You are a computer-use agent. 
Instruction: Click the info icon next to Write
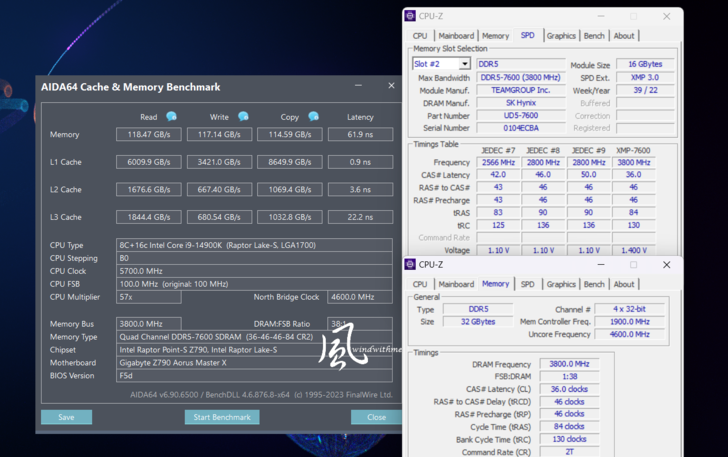point(243,117)
